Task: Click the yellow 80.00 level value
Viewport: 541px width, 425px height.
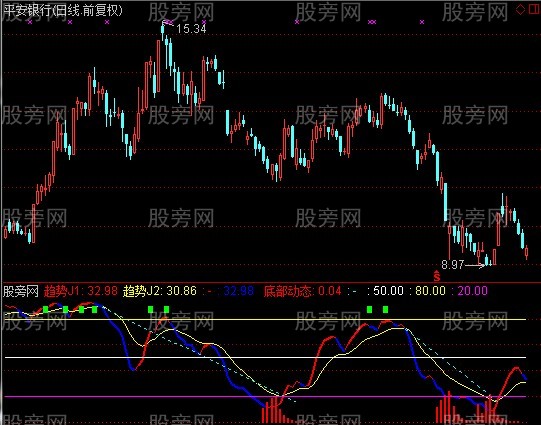Action: 430,291
